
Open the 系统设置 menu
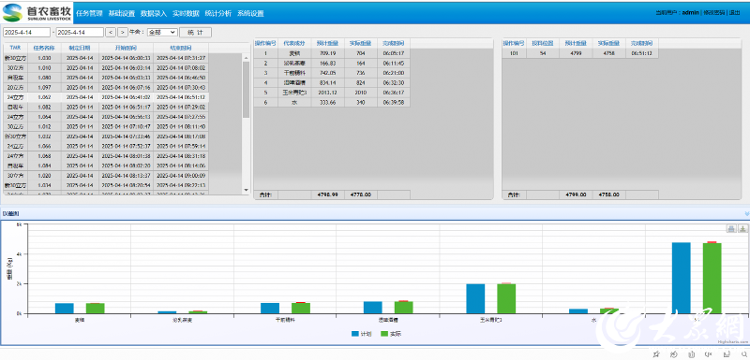tap(250, 13)
